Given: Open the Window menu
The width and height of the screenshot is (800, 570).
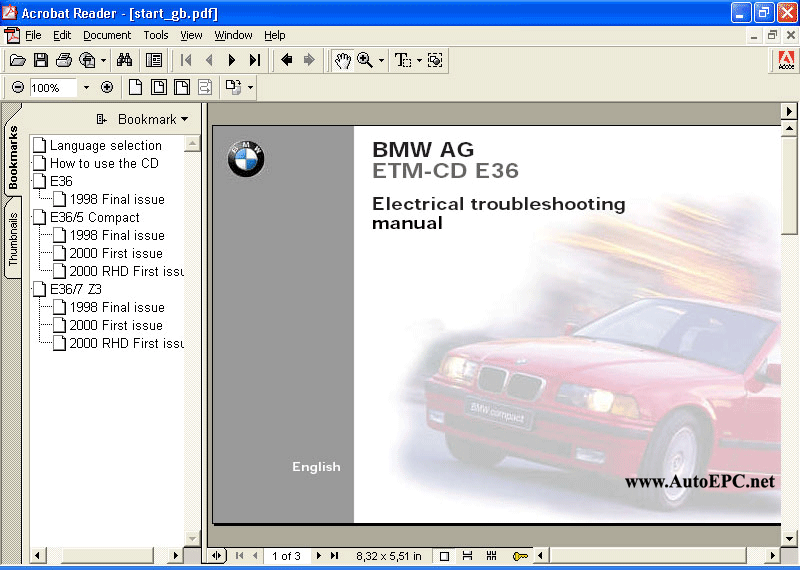Looking at the screenshot, I should pyautogui.click(x=233, y=35).
